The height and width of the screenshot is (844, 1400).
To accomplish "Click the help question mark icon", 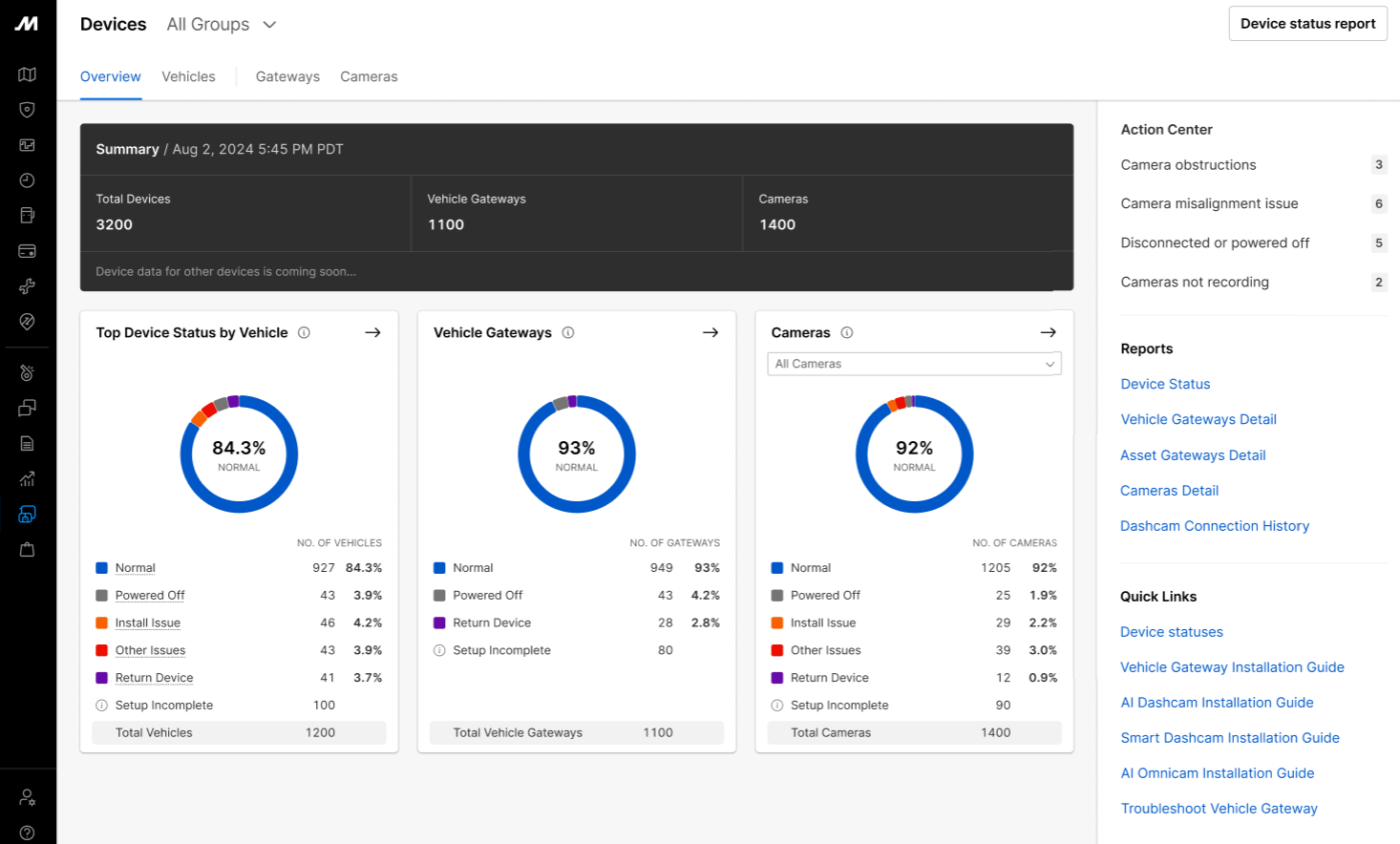I will (x=27, y=833).
